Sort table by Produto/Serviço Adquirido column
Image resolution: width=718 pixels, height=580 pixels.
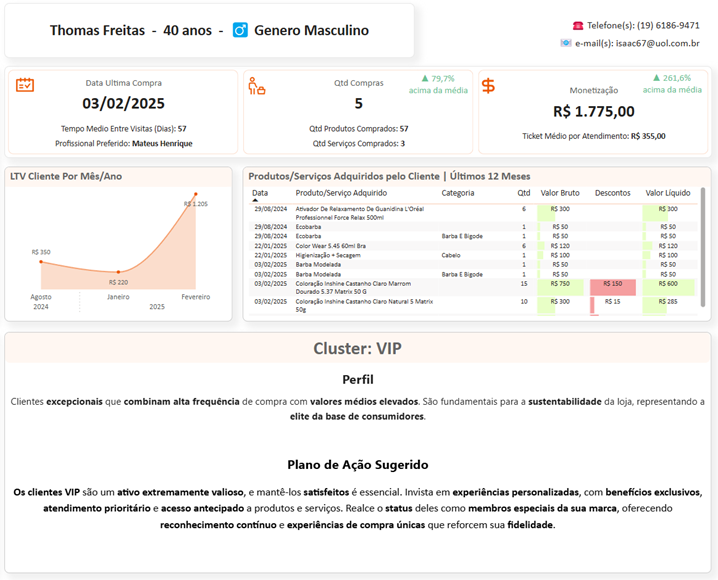pyautogui.click(x=341, y=193)
